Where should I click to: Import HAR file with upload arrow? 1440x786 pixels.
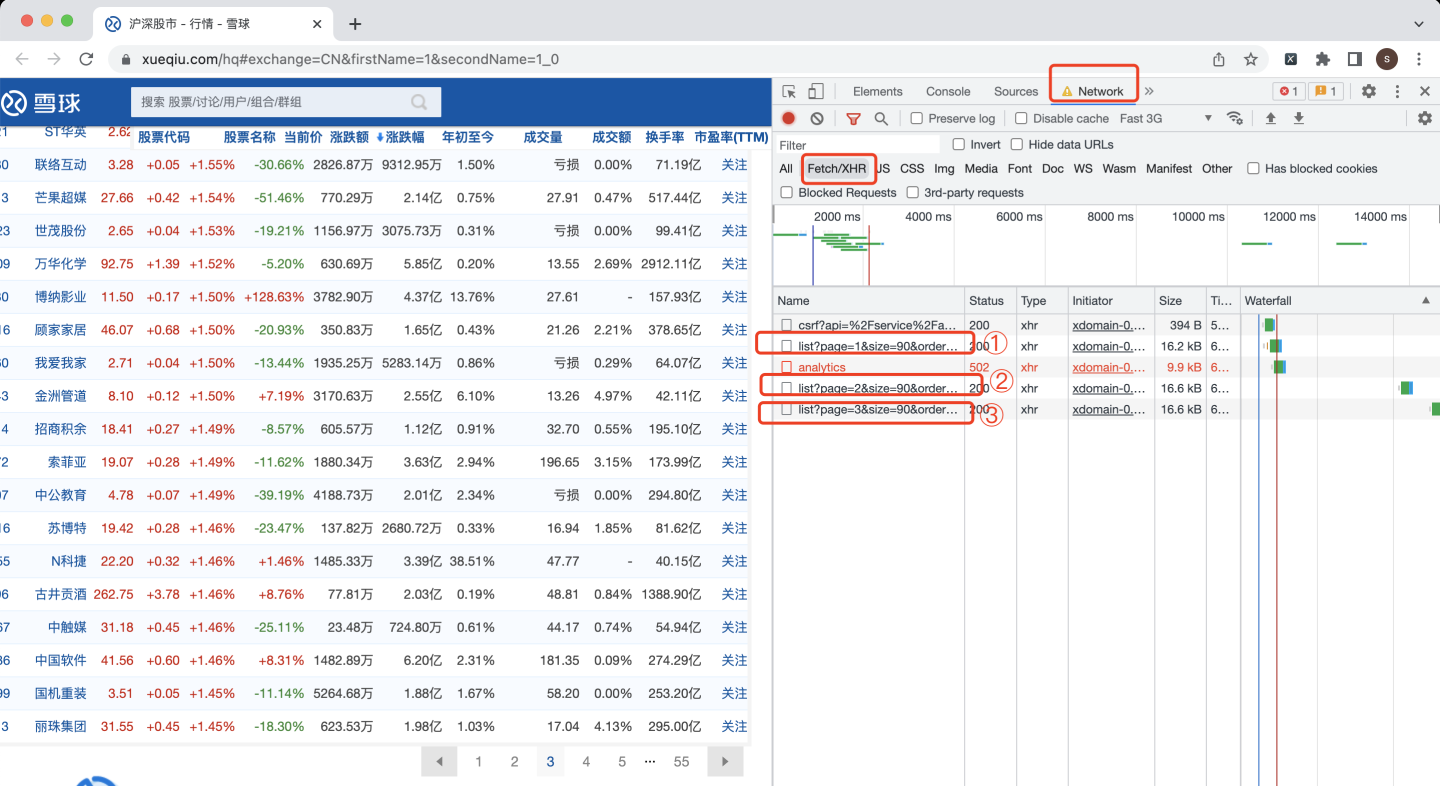(1271, 118)
